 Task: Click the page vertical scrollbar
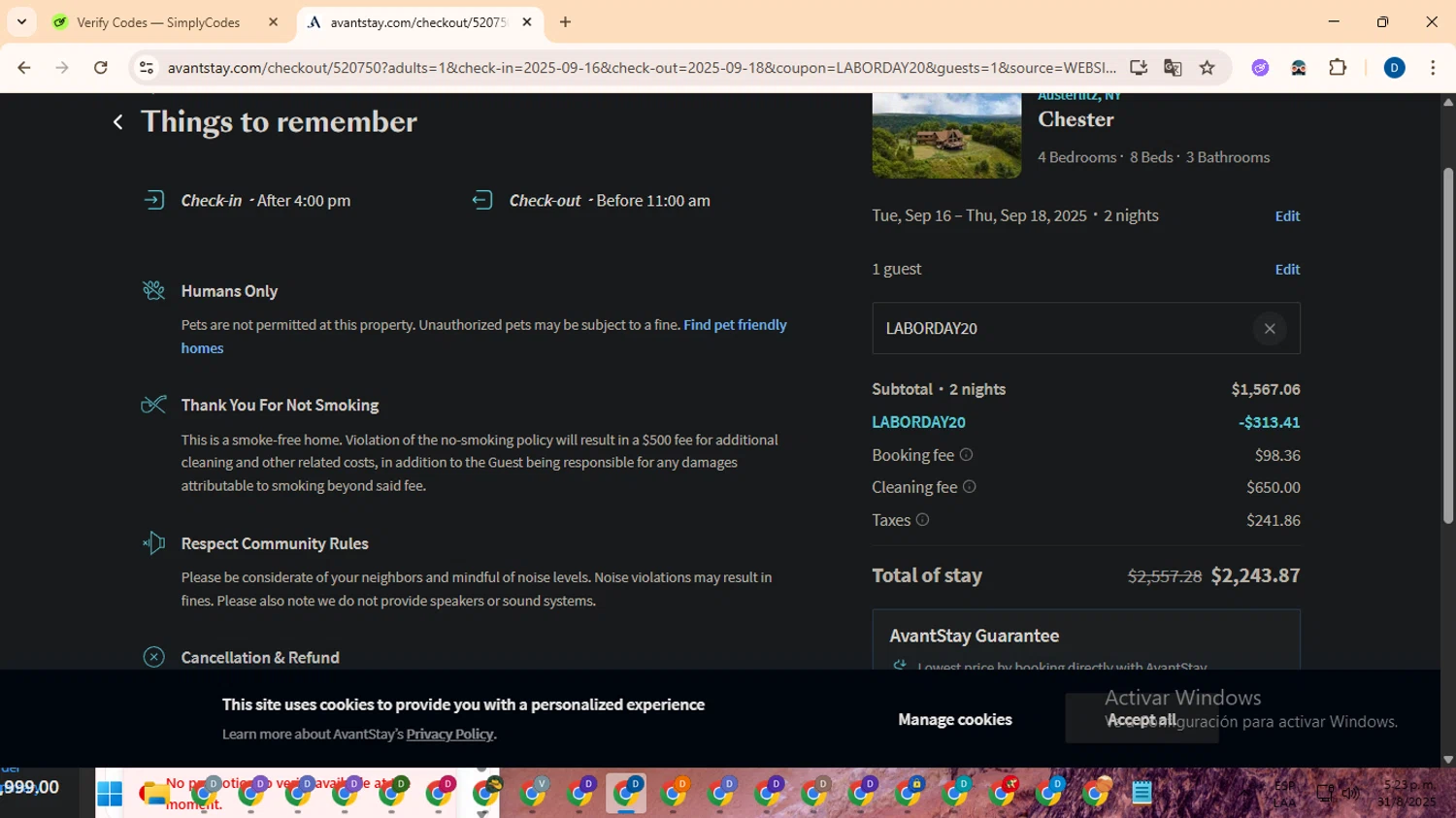click(x=1448, y=346)
